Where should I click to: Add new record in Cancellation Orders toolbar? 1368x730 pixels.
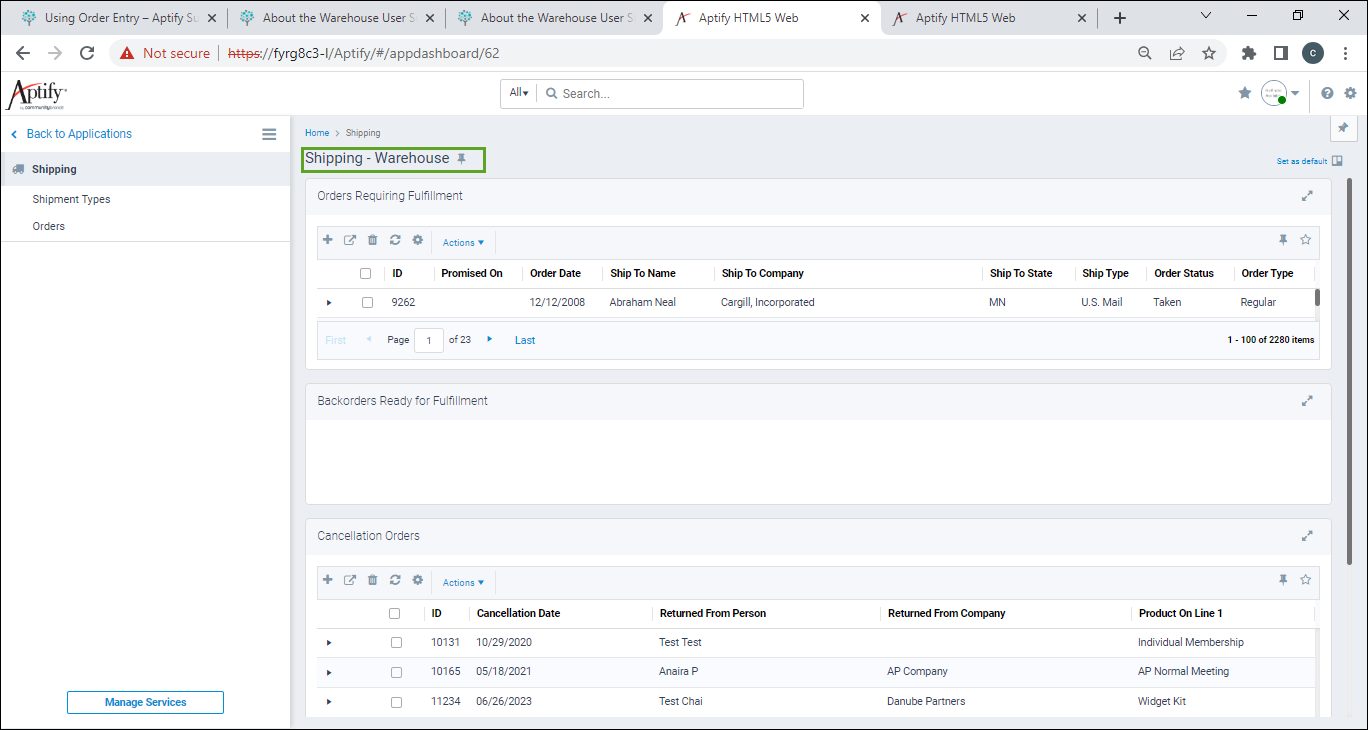(327, 580)
